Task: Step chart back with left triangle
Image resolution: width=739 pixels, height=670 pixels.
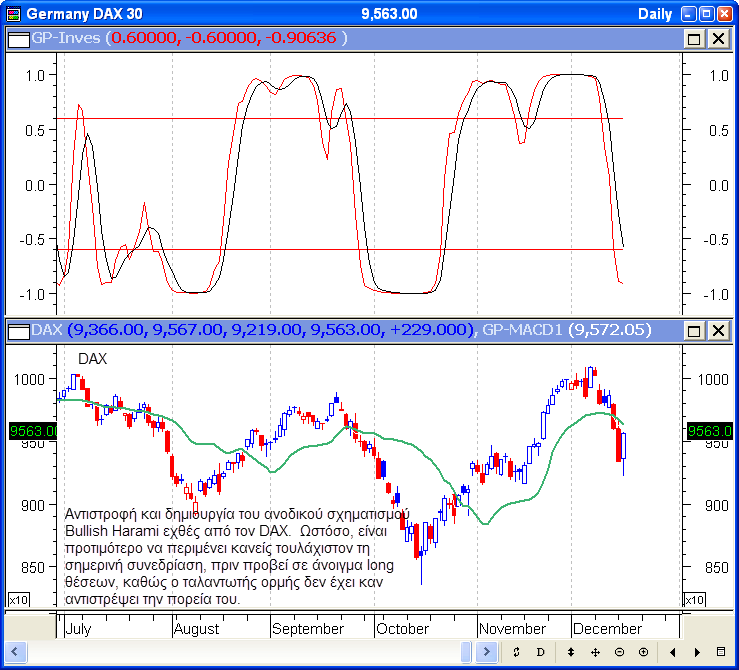Action: (x=671, y=652)
